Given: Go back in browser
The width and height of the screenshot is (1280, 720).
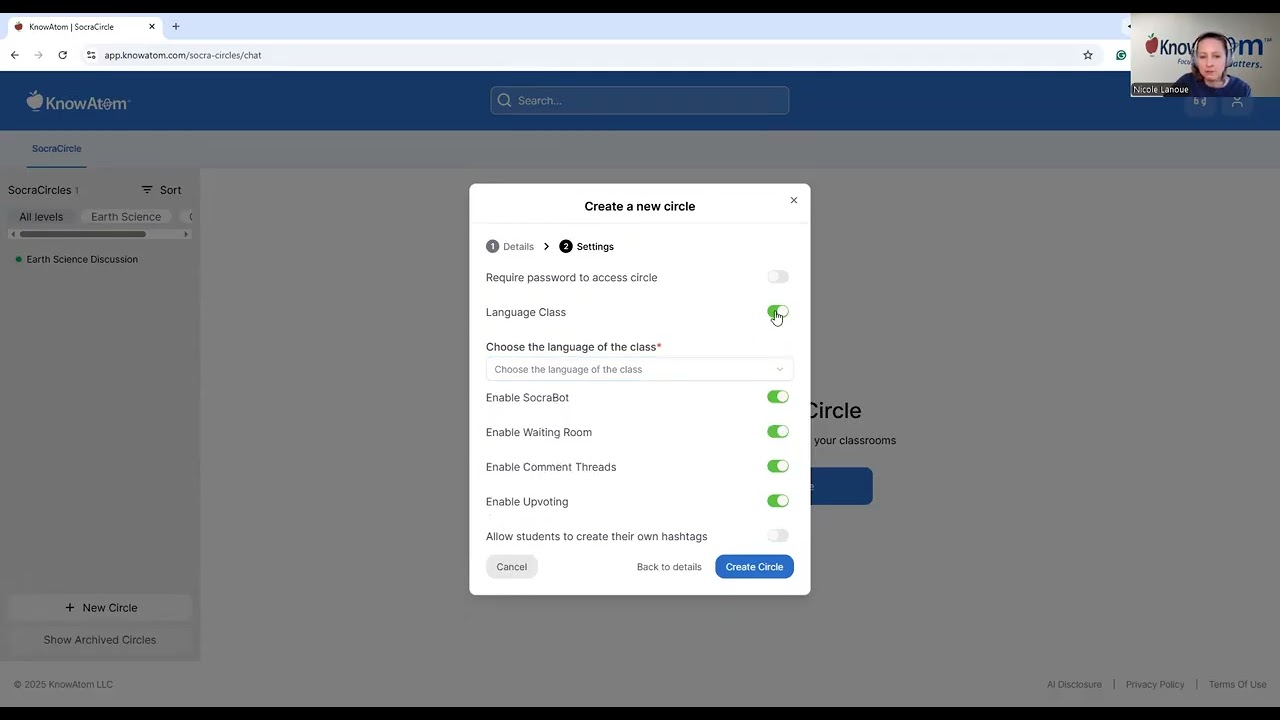Looking at the screenshot, I should point(15,55).
